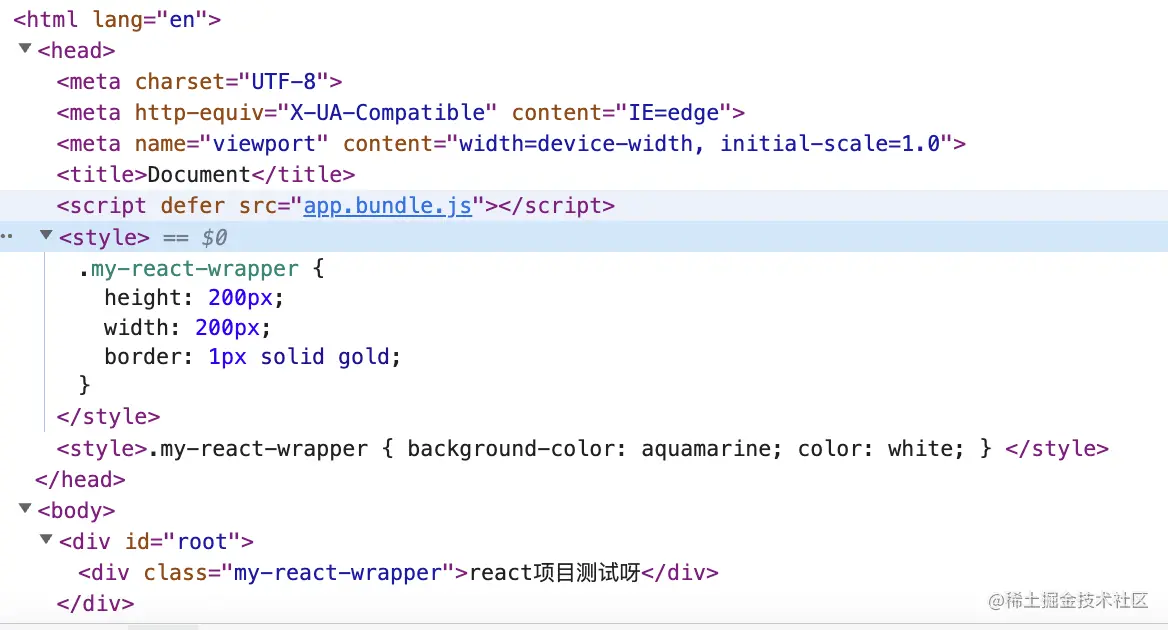Open the three-dots menu beside selected style
The image size is (1168, 630).
click(x=7, y=237)
